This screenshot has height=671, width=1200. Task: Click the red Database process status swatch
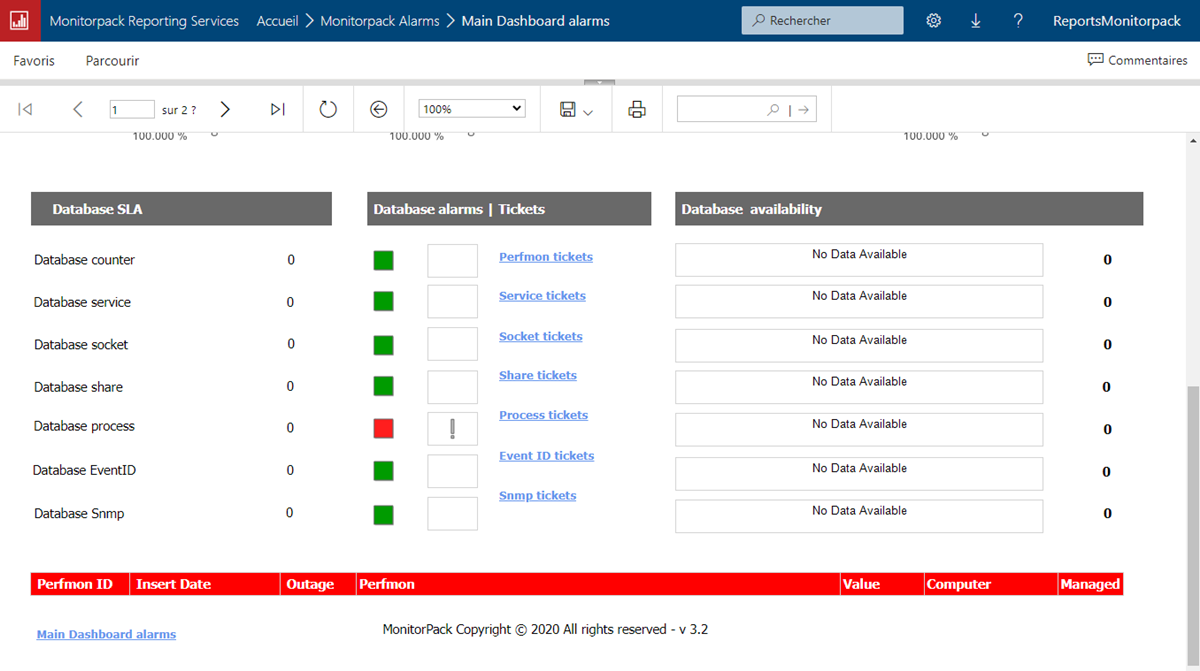point(383,428)
